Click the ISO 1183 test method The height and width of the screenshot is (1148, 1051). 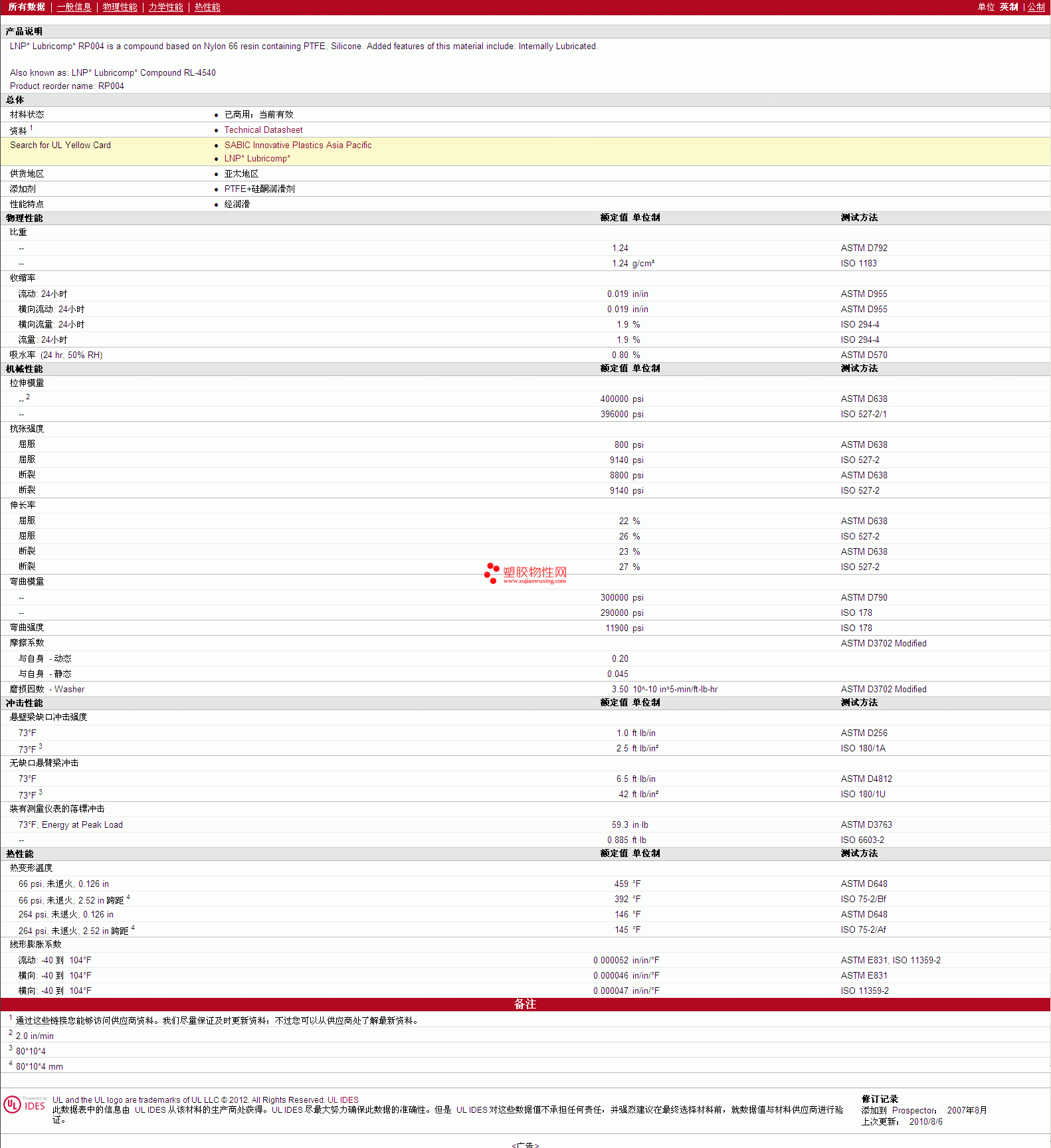click(x=858, y=264)
